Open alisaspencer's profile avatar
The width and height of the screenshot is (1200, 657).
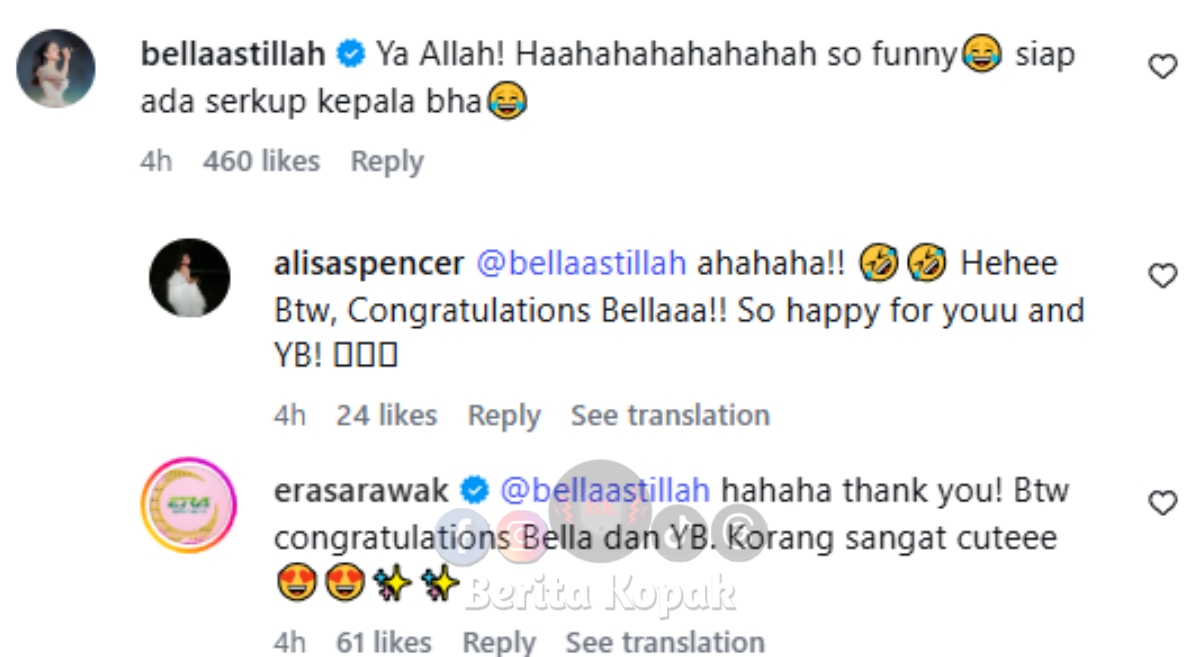click(x=189, y=277)
